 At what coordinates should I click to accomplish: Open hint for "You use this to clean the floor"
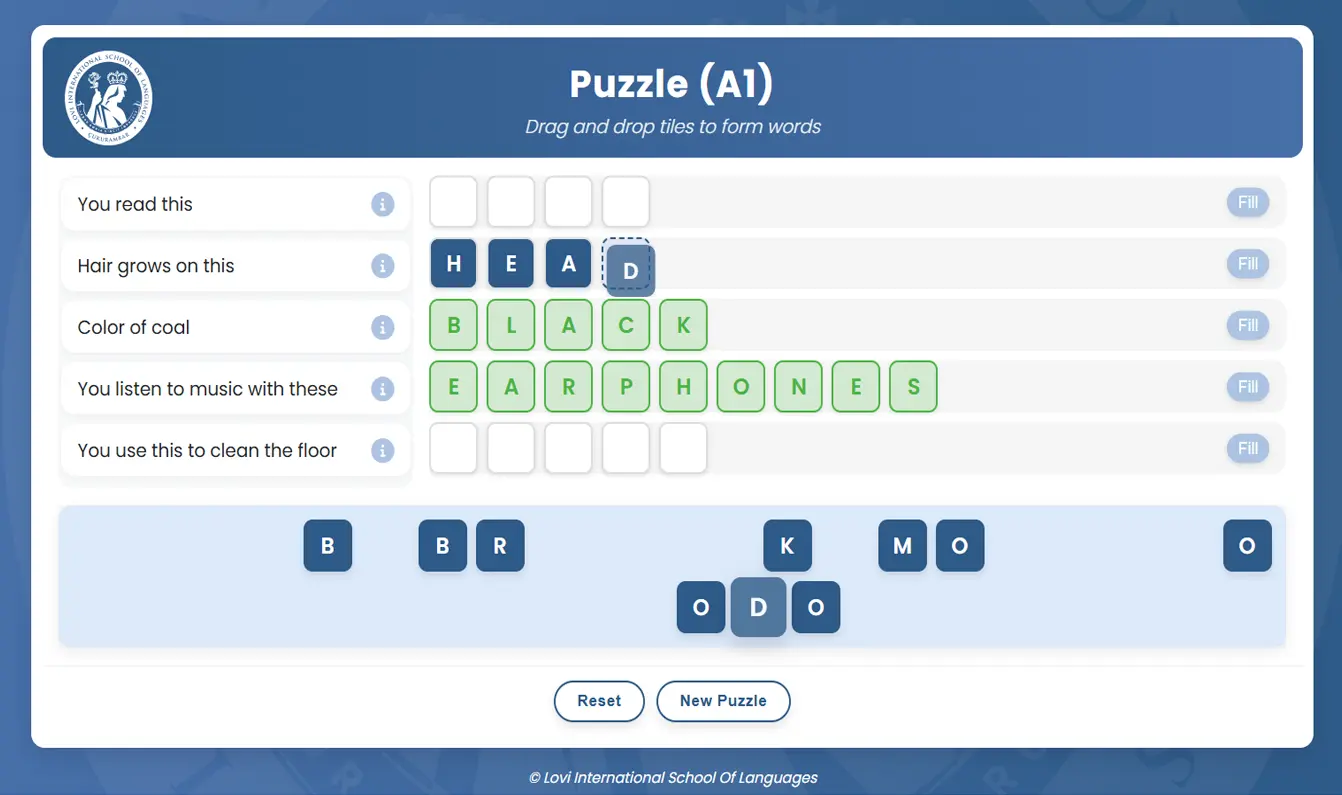(x=383, y=450)
